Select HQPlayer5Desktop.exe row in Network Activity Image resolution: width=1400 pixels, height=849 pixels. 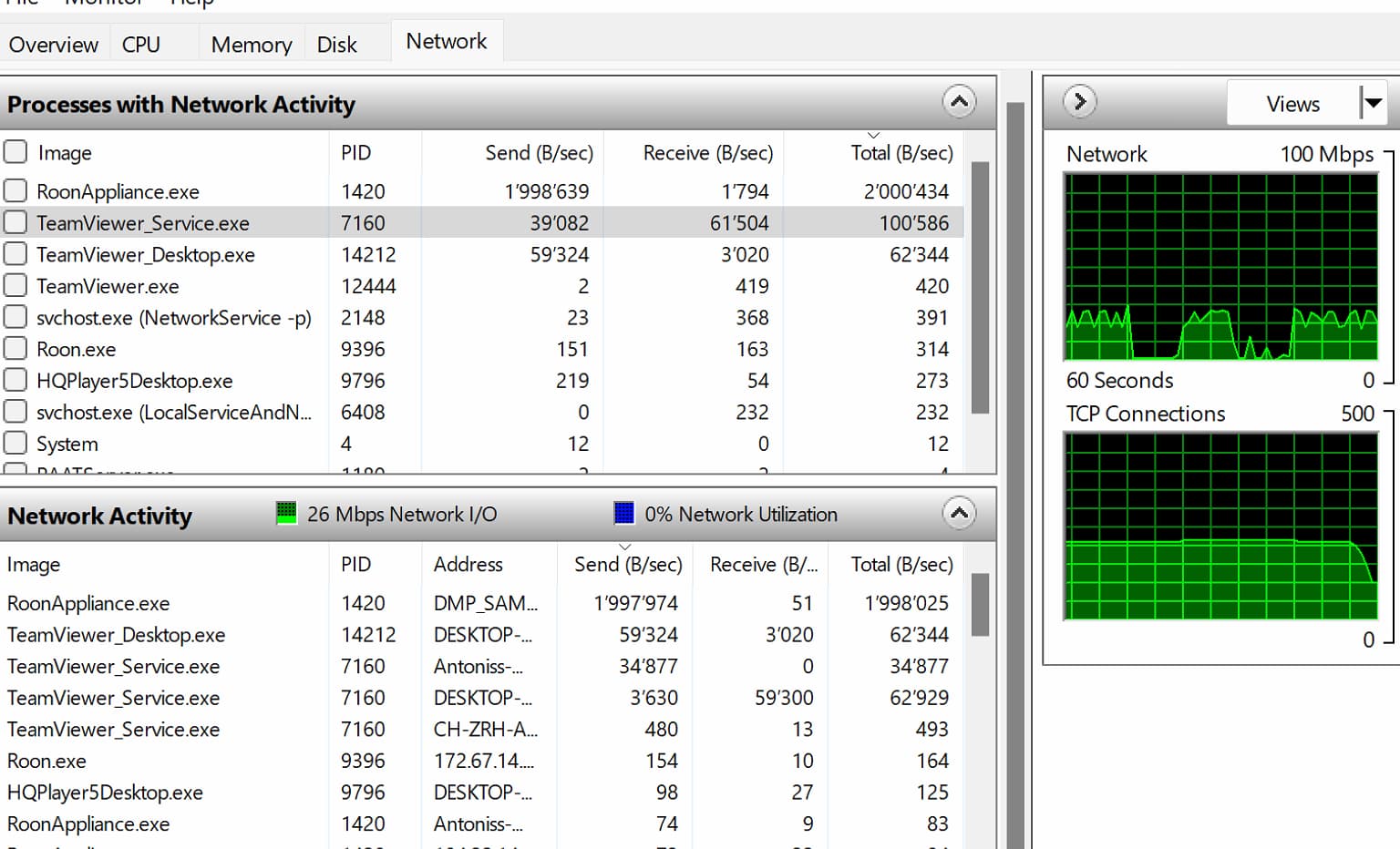pos(481,793)
